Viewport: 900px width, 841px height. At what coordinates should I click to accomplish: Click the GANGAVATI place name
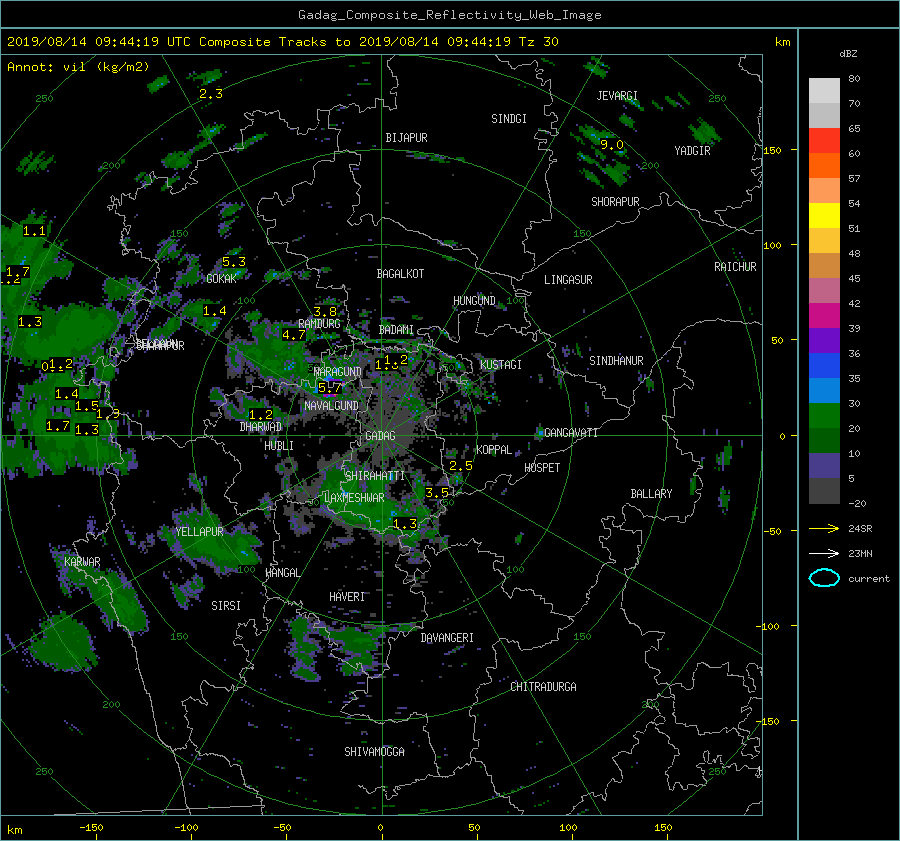(x=571, y=433)
